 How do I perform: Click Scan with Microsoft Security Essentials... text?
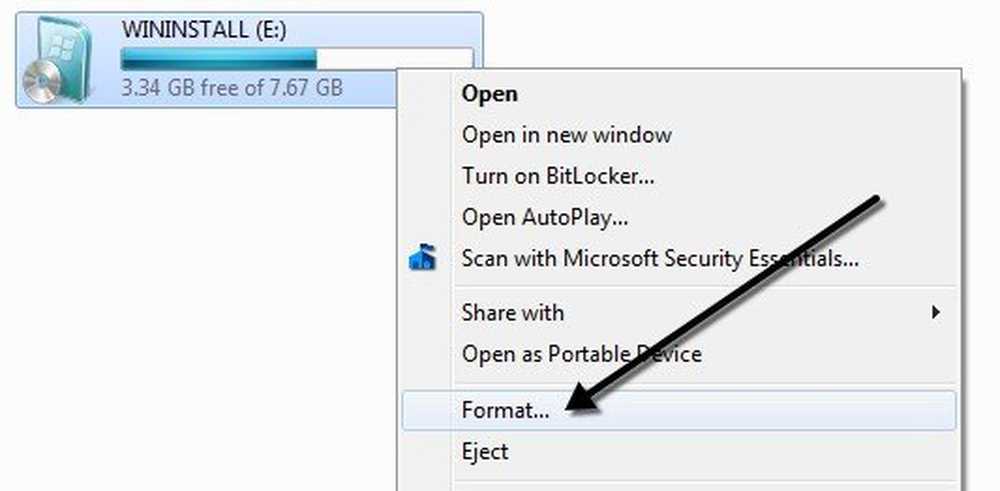pyautogui.click(x=659, y=258)
